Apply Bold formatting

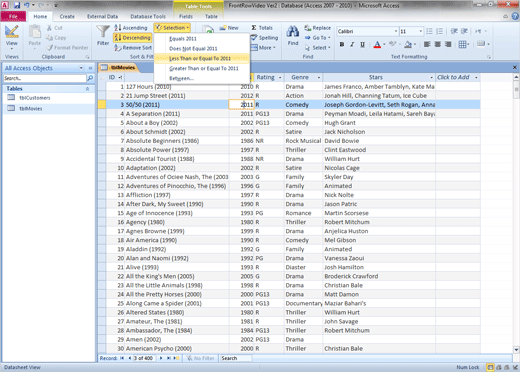pos(342,44)
